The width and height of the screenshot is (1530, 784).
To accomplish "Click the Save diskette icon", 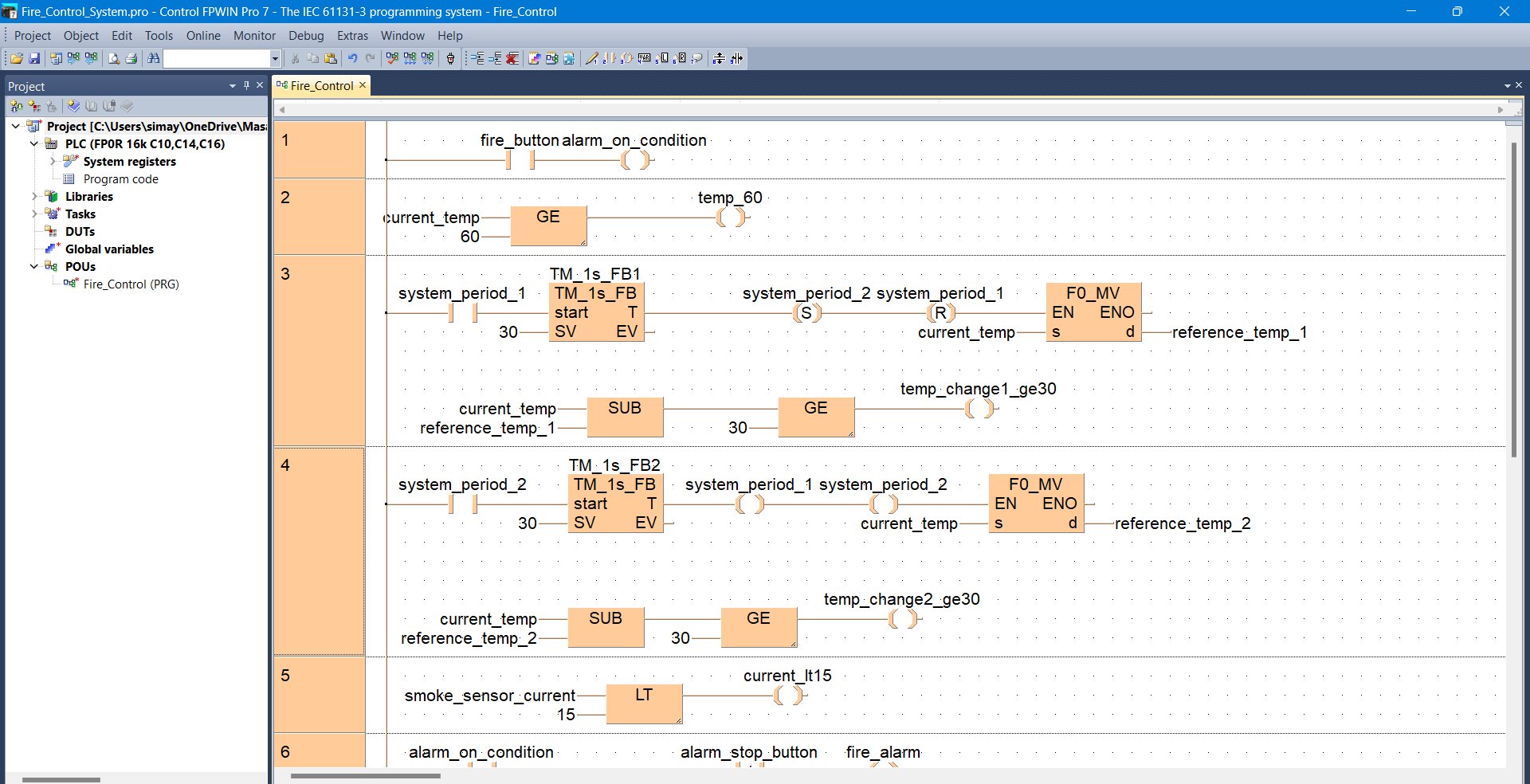I will [34, 58].
